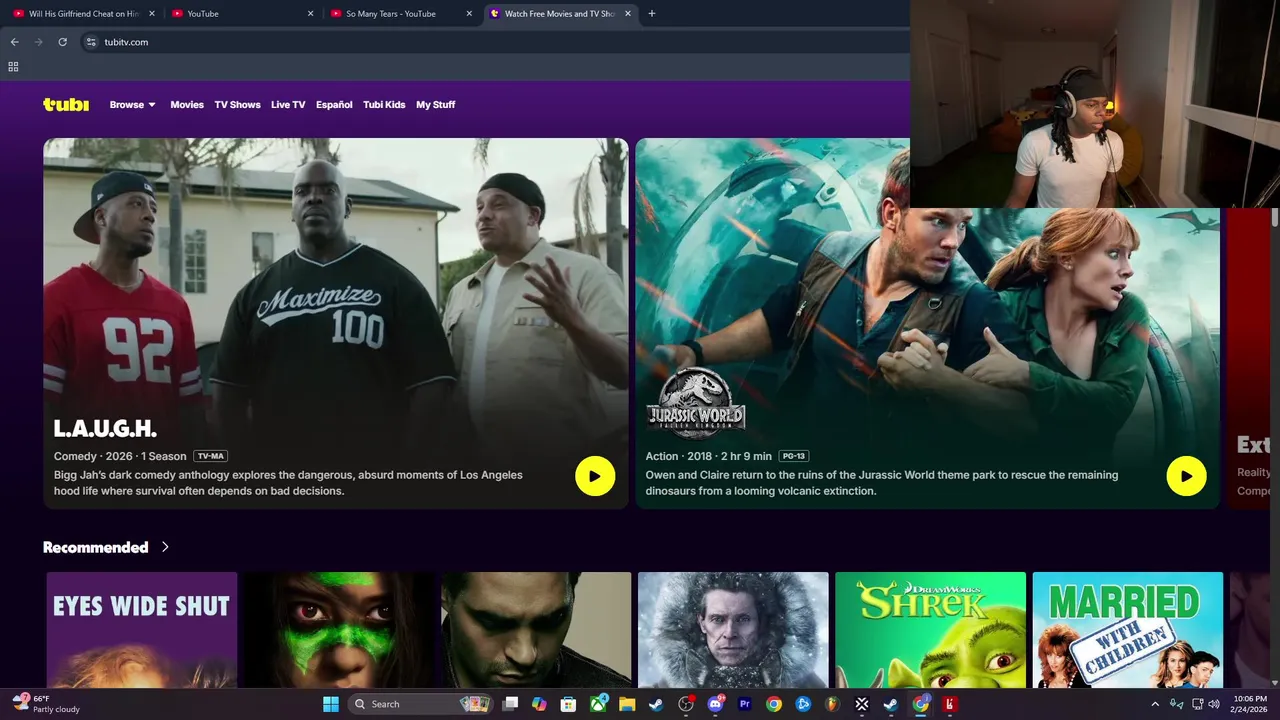The width and height of the screenshot is (1280, 720).
Task: Open Microsoft Store from taskbar
Action: [x=568, y=704]
